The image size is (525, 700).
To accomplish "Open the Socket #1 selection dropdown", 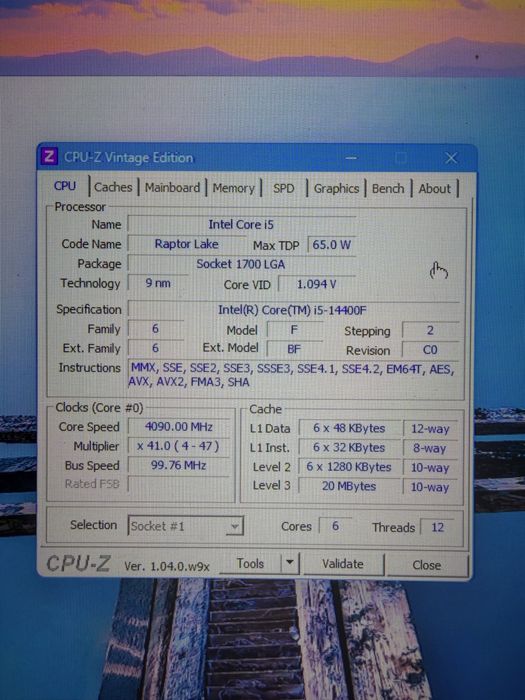I will click(x=186, y=526).
